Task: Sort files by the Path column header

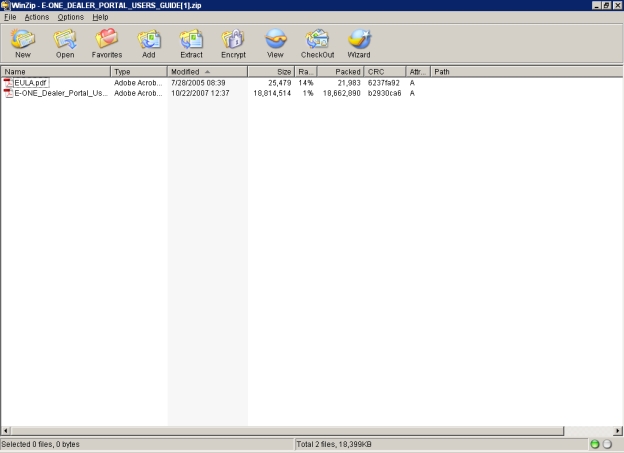Action: click(x=527, y=72)
